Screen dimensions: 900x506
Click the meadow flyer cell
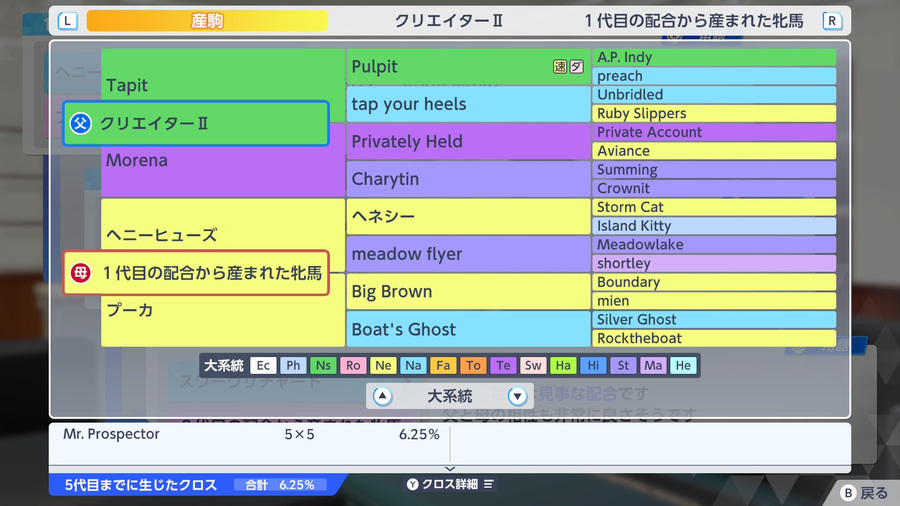pyautogui.click(x=468, y=254)
